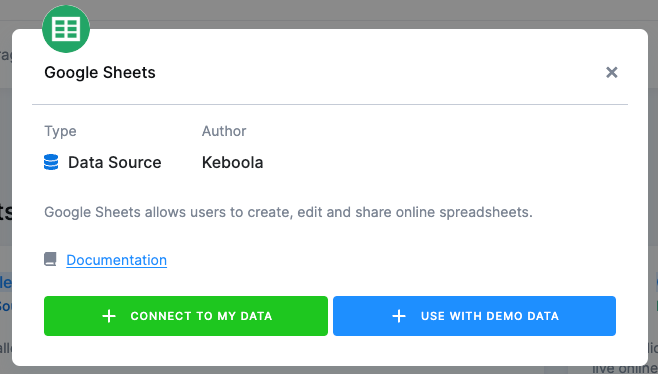Screen dimensions: 658x374
Task: Click the plus icon on Use With Demo Data
Action: click(x=399, y=316)
